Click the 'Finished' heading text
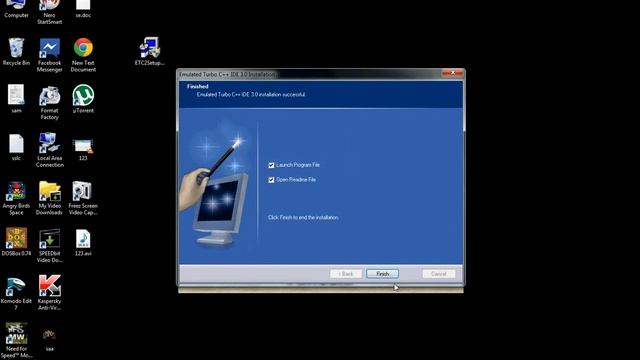This screenshot has width=640, height=360. [198, 87]
